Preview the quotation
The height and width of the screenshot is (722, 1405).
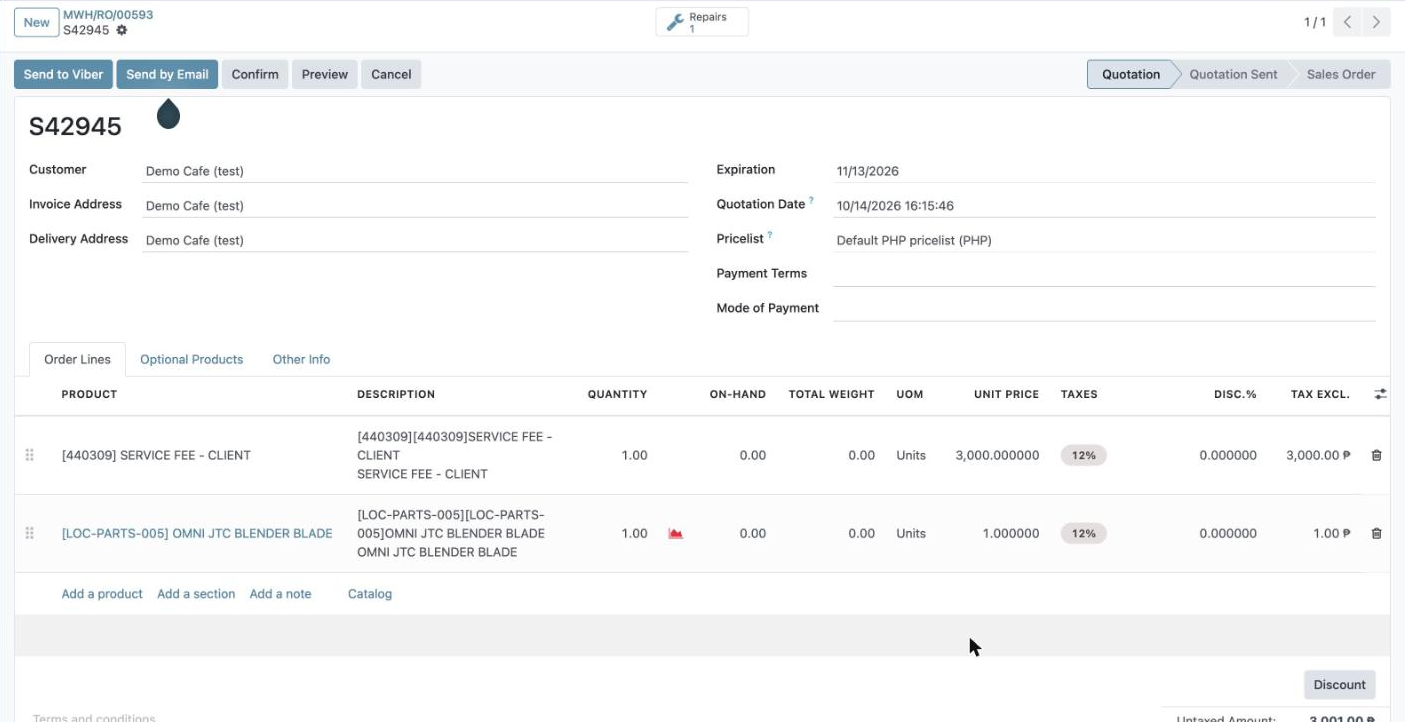pos(325,74)
